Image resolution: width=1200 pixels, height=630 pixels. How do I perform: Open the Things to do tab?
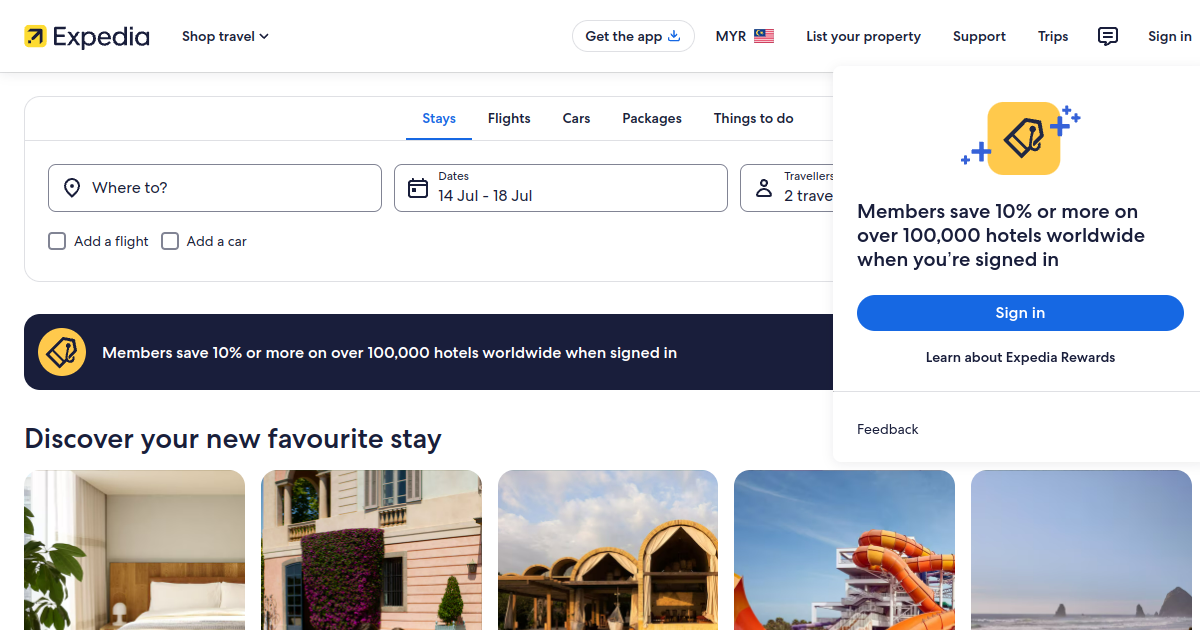coord(754,118)
